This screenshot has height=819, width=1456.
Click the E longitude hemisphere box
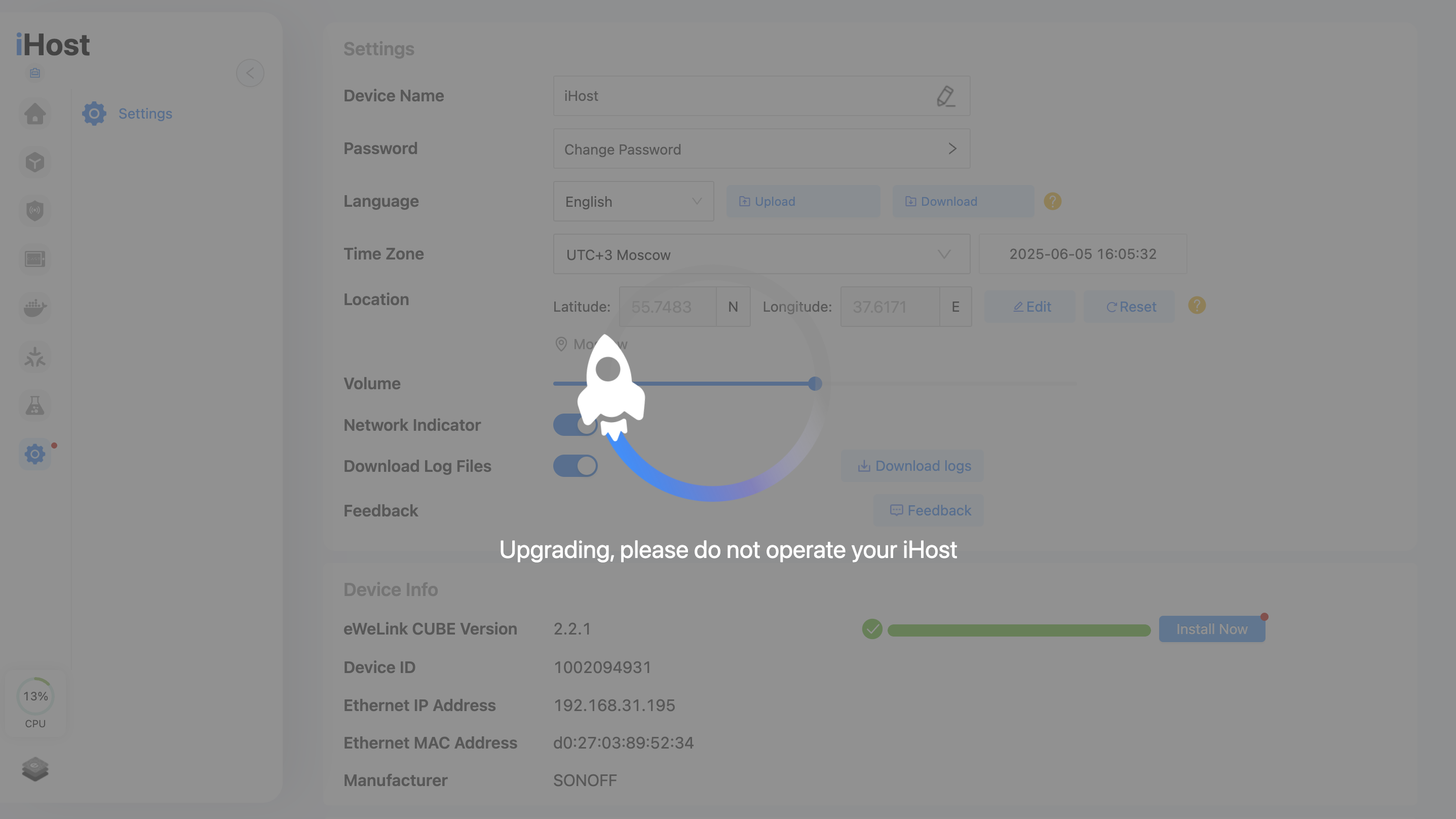tap(955, 307)
